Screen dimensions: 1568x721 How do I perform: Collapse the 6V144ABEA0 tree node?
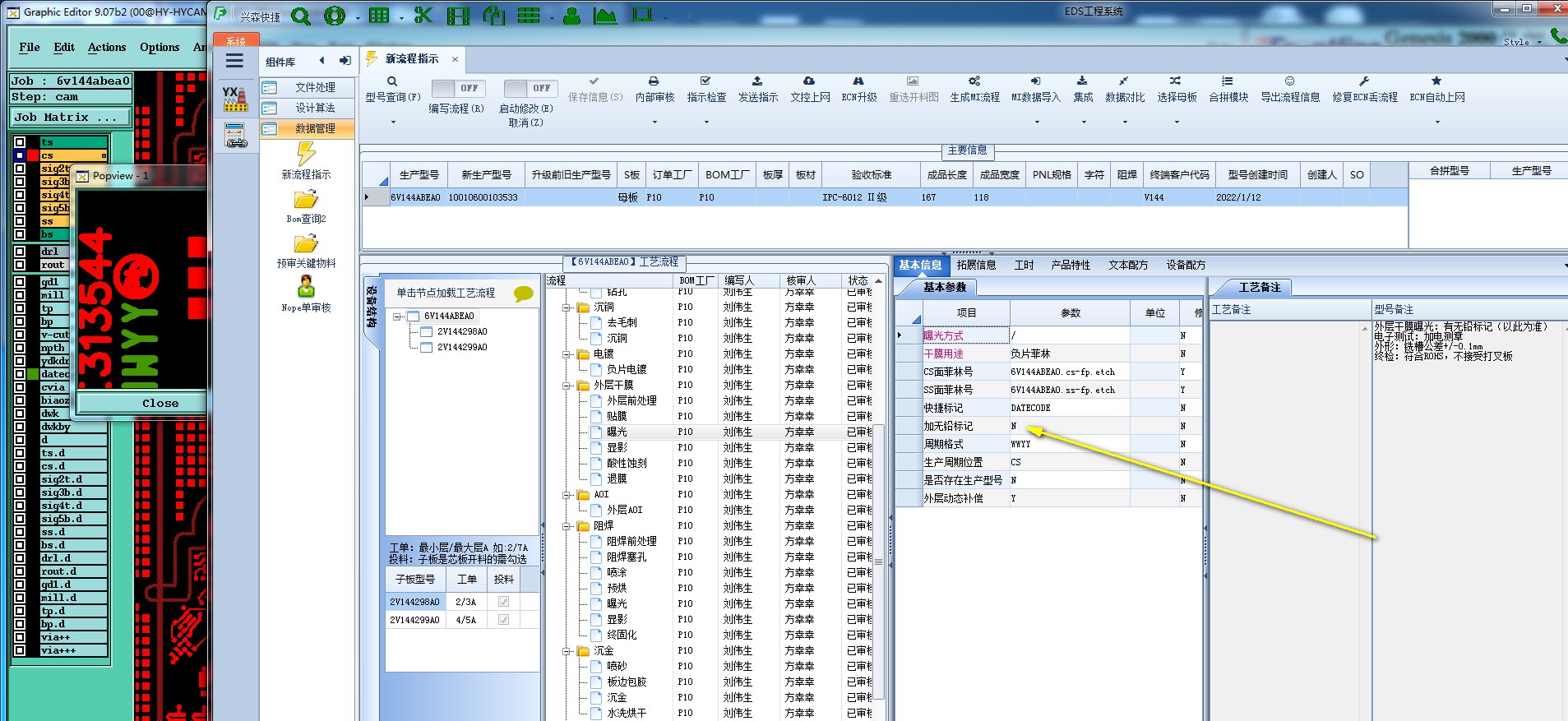click(397, 317)
